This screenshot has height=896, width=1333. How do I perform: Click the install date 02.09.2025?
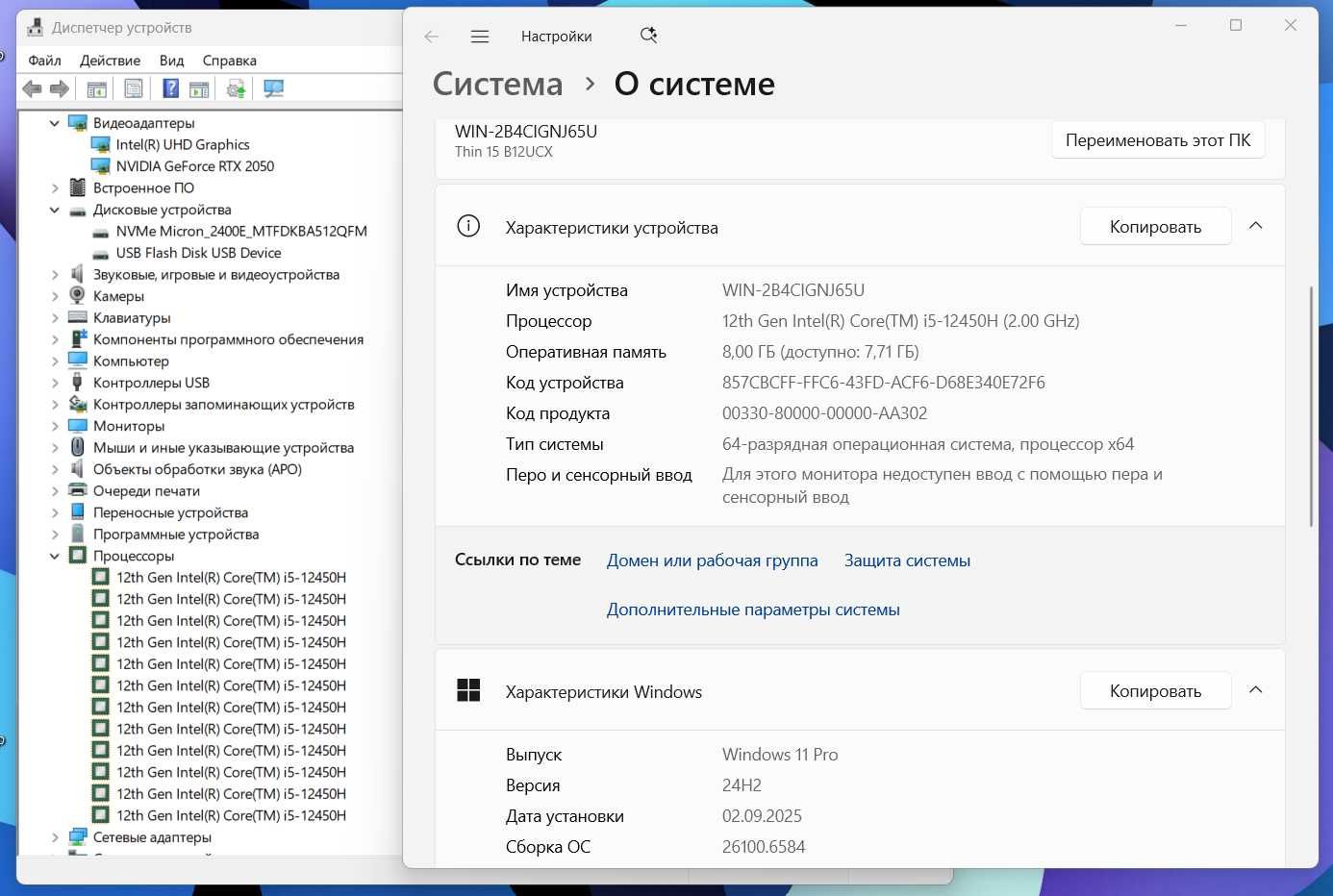(x=762, y=816)
